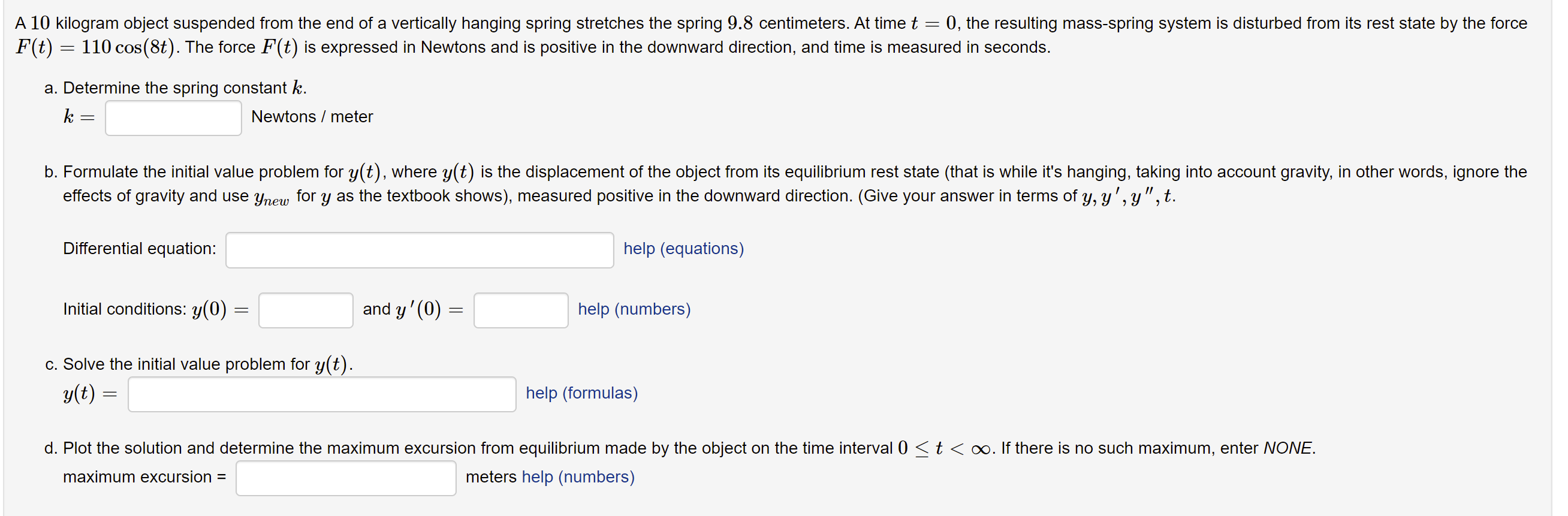The height and width of the screenshot is (516, 1568).
Task: Click the F(t) = 110 cos(8t) formula
Action: coord(95,47)
